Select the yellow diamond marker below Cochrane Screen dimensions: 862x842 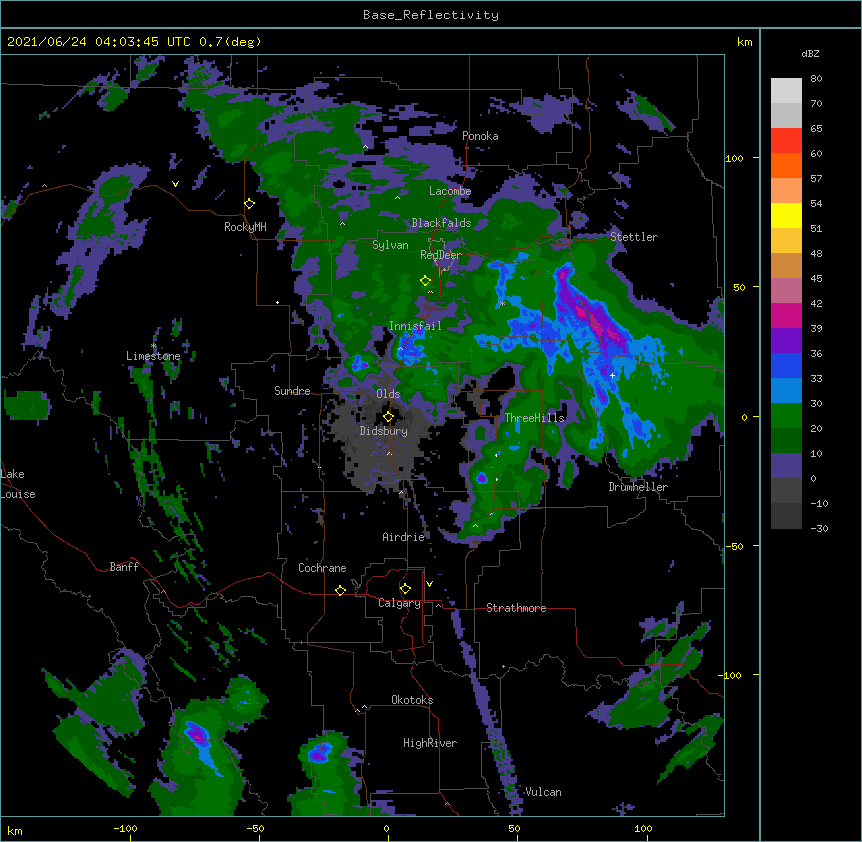click(x=340, y=590)
